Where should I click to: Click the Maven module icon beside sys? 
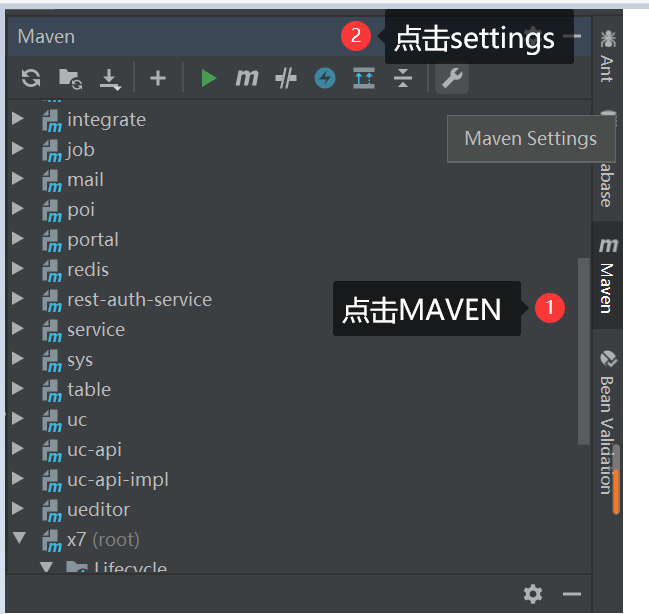[x=52, y=361]
